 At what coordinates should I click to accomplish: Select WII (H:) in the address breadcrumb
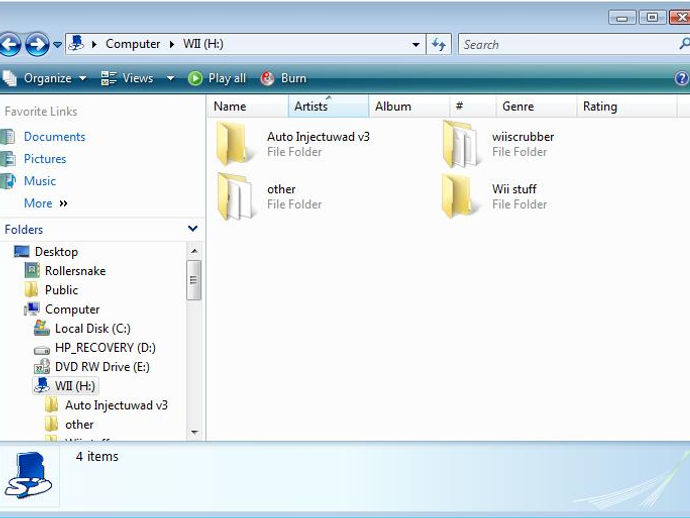pyautogui.click(x=203, y=44)
